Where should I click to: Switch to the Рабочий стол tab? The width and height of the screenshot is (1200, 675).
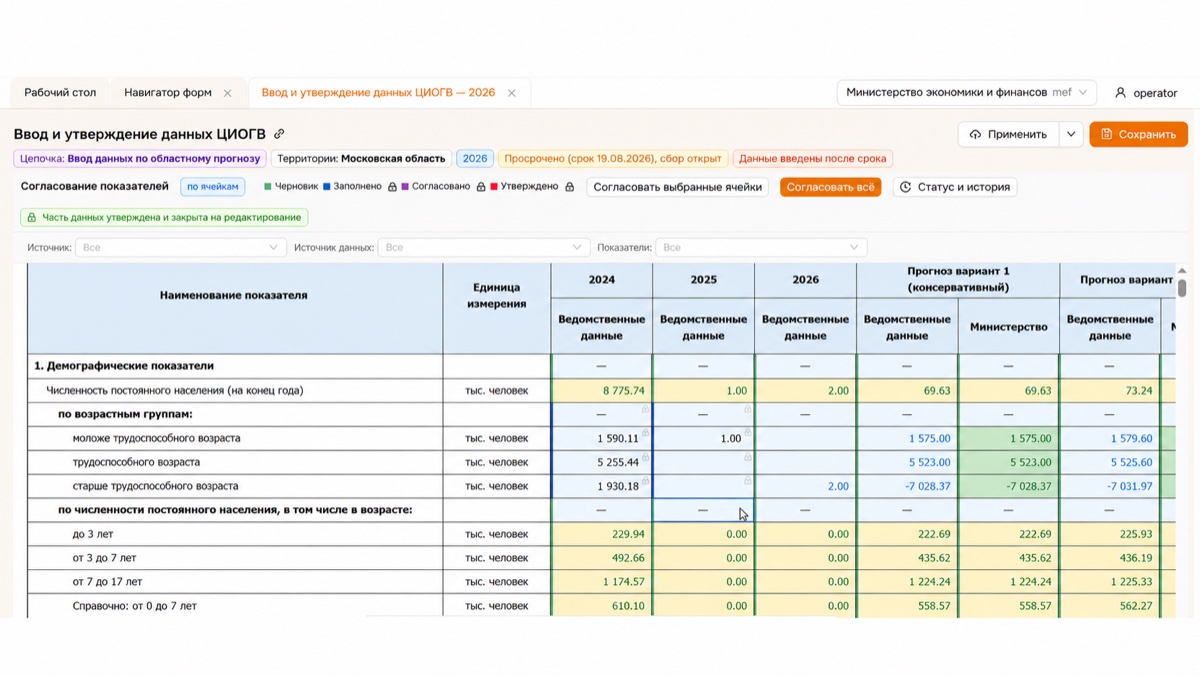(x=60, y=93)
